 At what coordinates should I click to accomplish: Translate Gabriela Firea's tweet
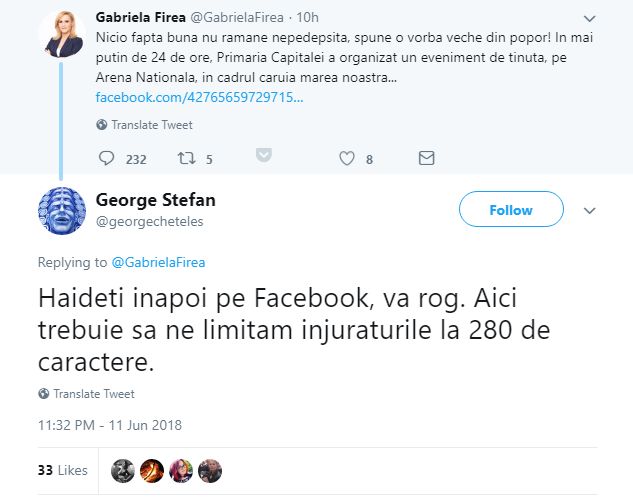(x=152, y=125)
